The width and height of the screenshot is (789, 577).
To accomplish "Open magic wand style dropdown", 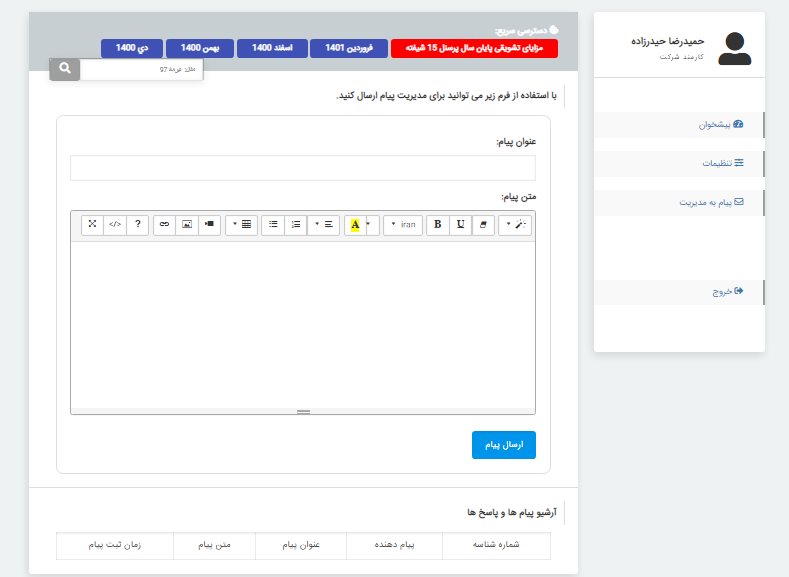I will pos(515,224).
